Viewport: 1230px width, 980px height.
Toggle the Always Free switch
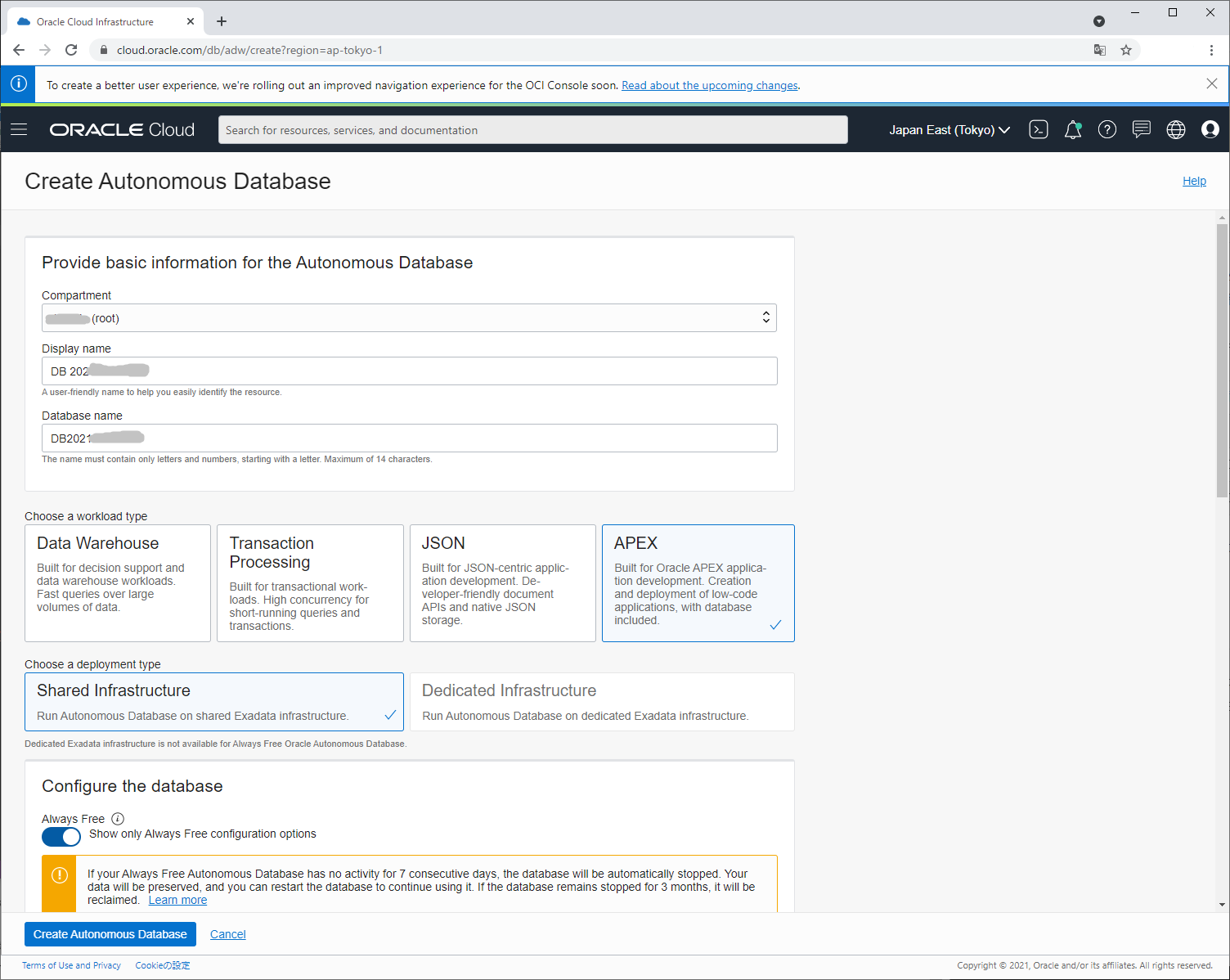coord(61,837)
